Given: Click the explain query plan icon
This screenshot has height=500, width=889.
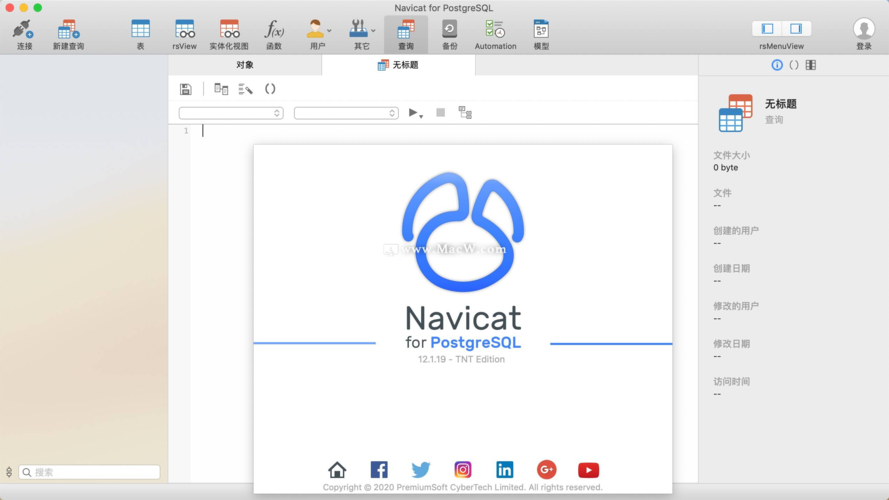Looking at the screenshot, I should [465, 113].
